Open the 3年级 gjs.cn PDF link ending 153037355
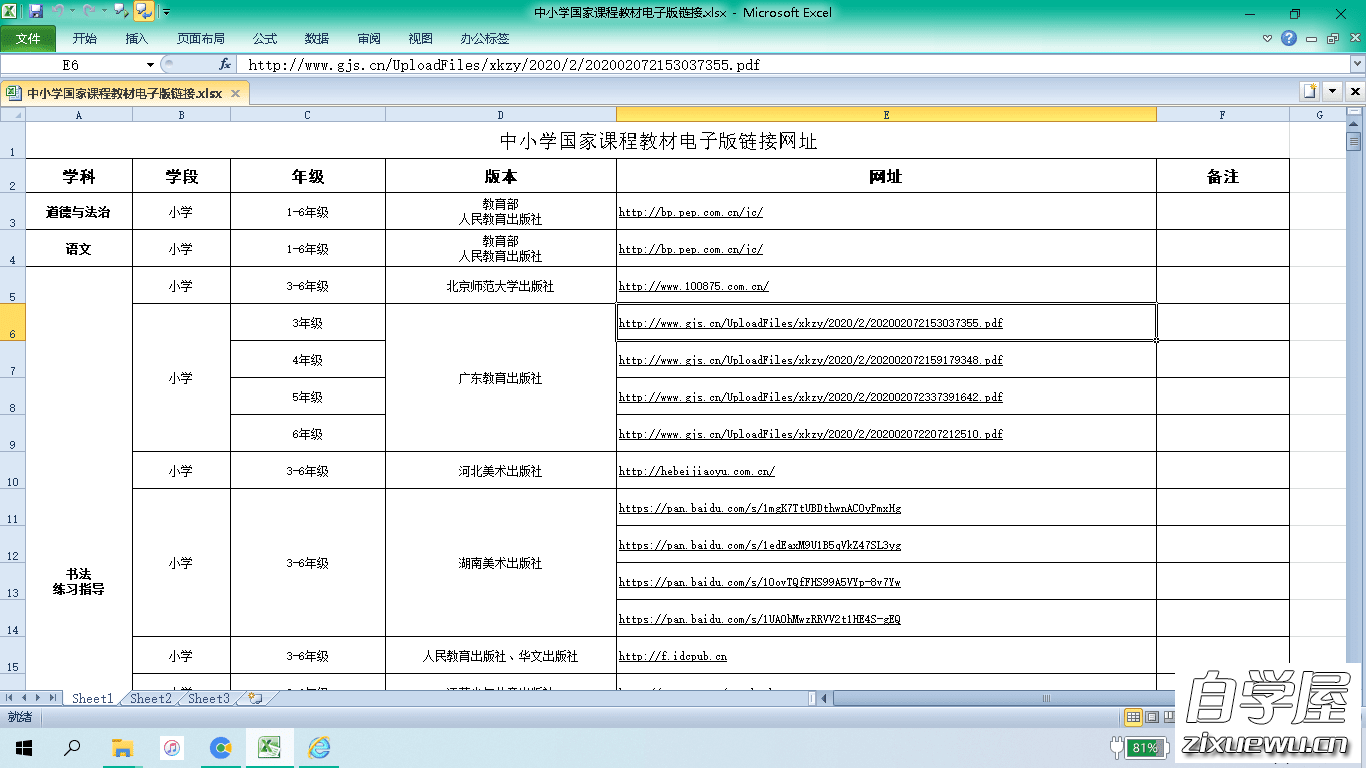This screenshot has width=1366, height=768. tap(811, 323)
